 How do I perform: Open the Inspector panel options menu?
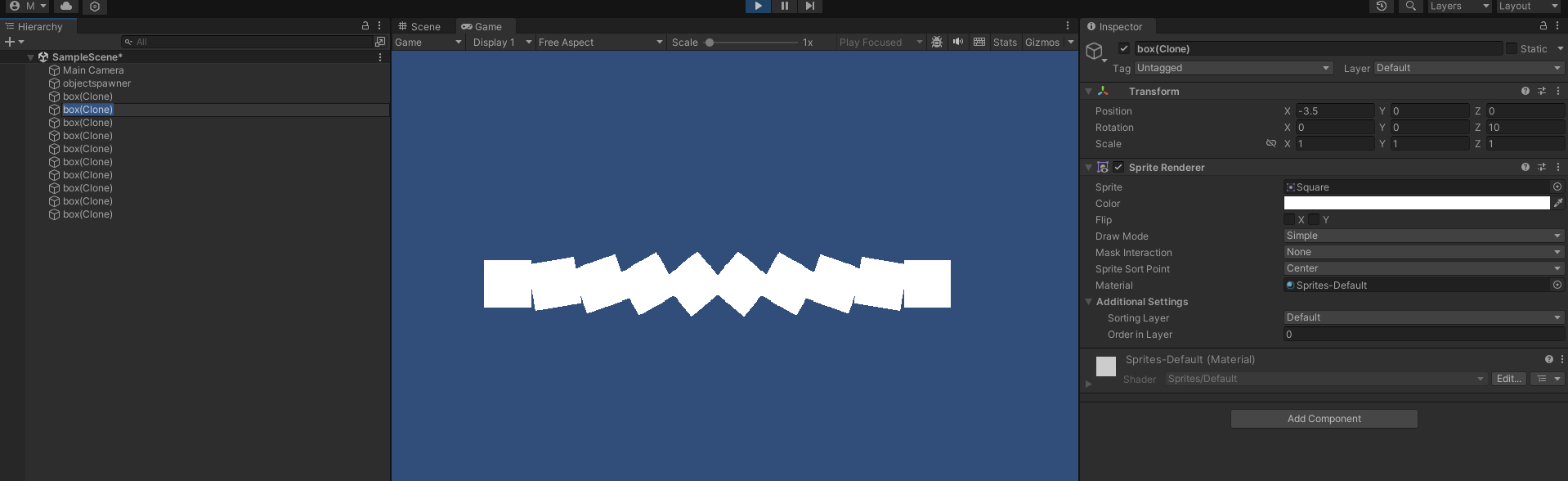pos(1557,26)
